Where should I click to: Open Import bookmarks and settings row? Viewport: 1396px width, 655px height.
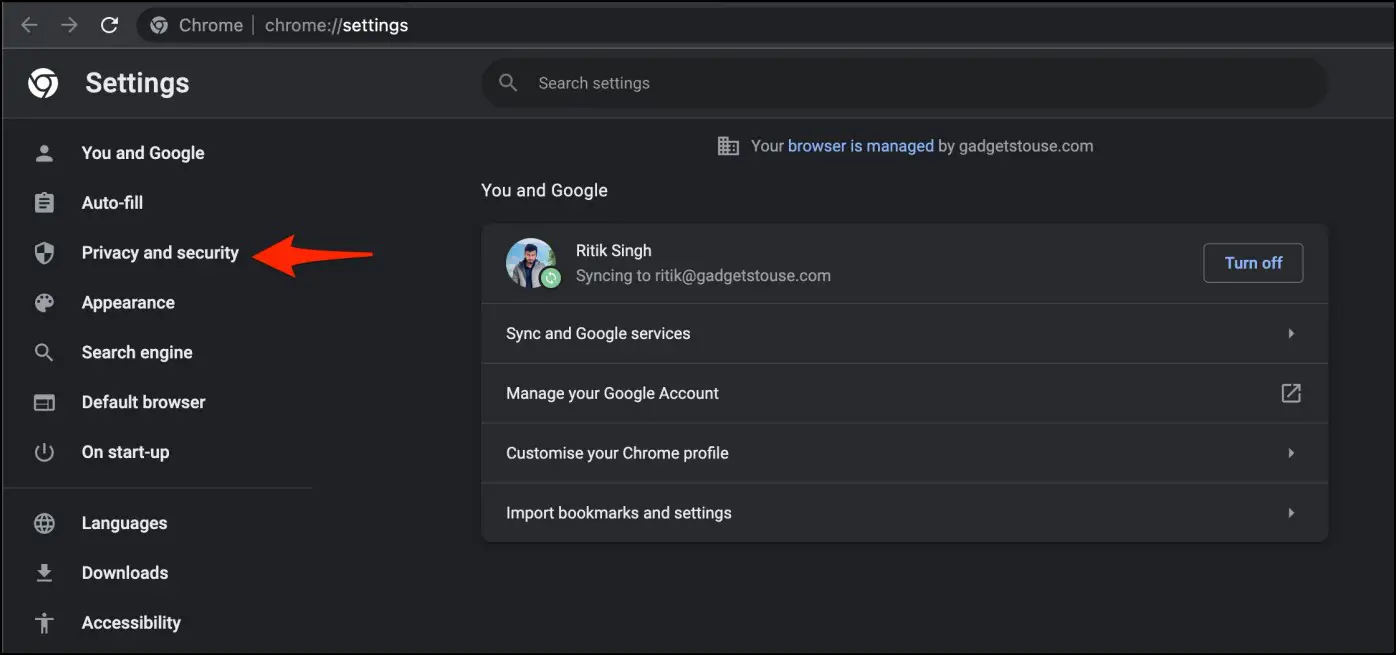[904, 513]
